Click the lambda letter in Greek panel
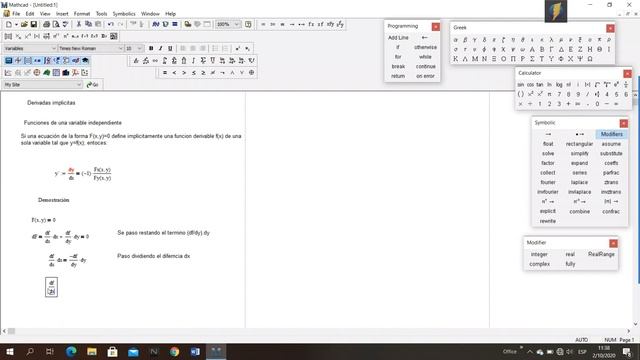Image resolution: width=640 pixels, height=360 pixels. 551,40
